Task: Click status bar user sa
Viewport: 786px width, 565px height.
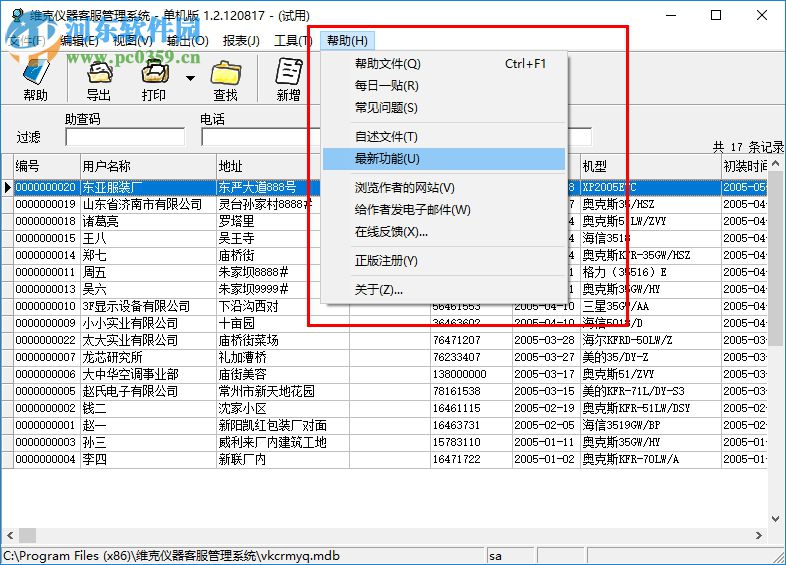Action: click(x=509, y=556)
